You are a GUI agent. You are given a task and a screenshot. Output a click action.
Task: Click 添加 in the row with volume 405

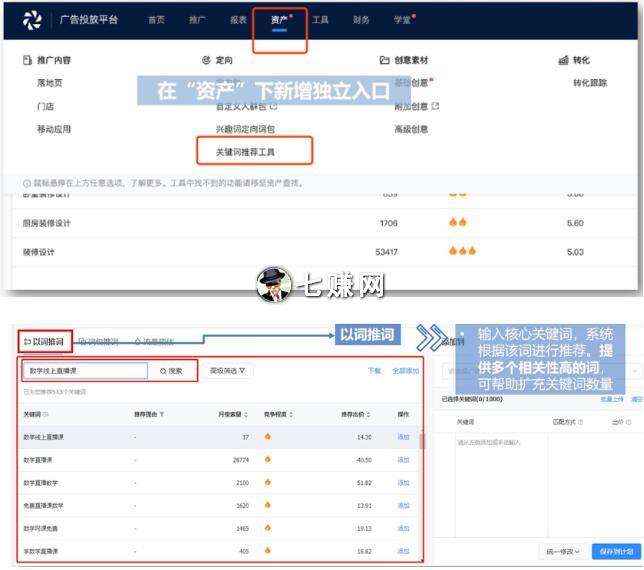(404, 551)
